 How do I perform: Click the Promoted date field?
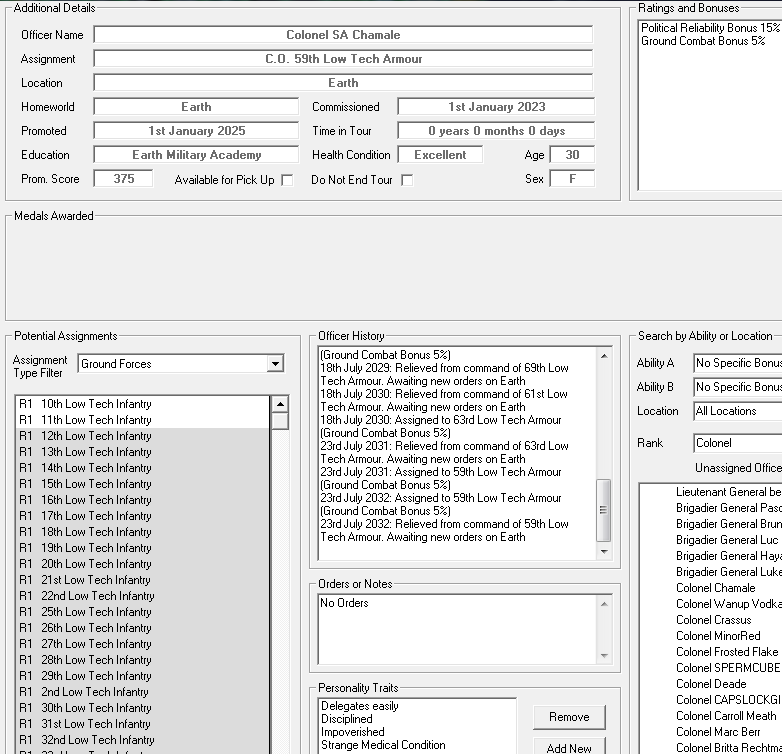coord(196,131)
